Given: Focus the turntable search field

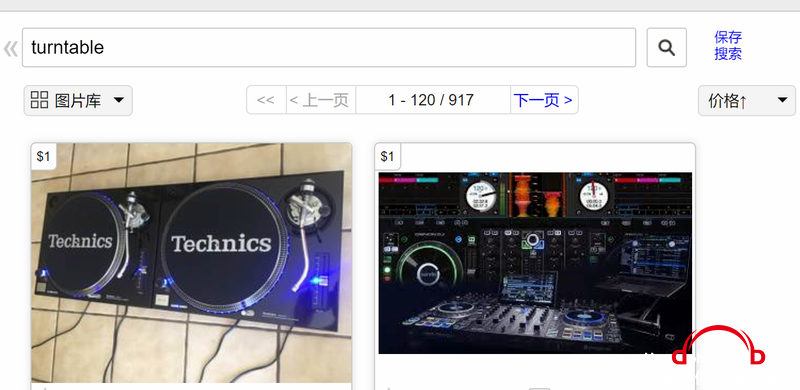Looking at the screenshot, I should click(329, 47).
